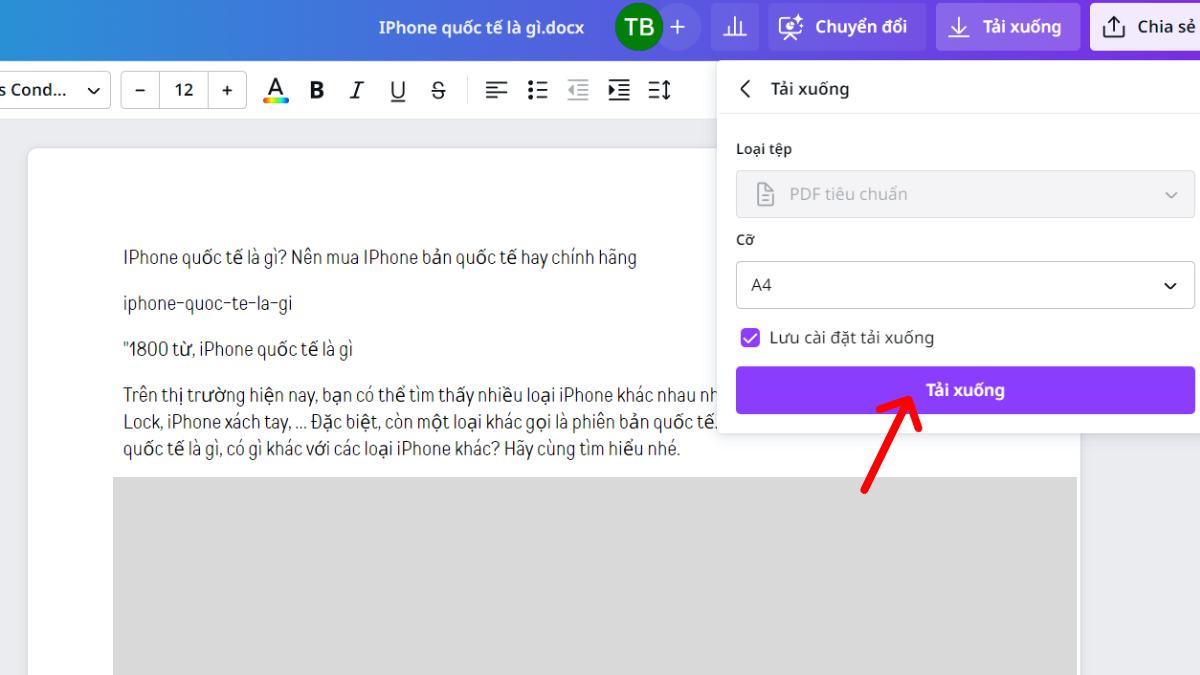Screen dimensions: 1200x675
Task: Enable the 'Lưu cài đặt tải xuống' checkbox
Action: point(750,338)
